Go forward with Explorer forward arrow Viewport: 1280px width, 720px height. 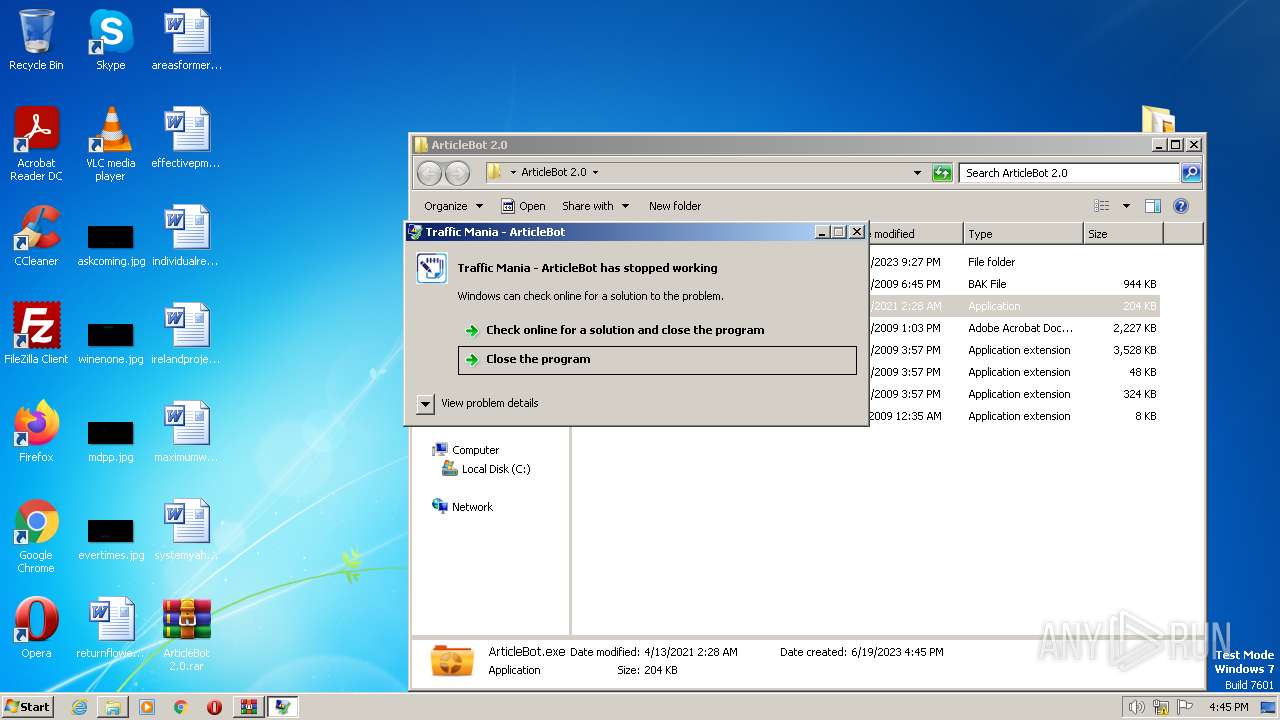(x=457, y=173)
